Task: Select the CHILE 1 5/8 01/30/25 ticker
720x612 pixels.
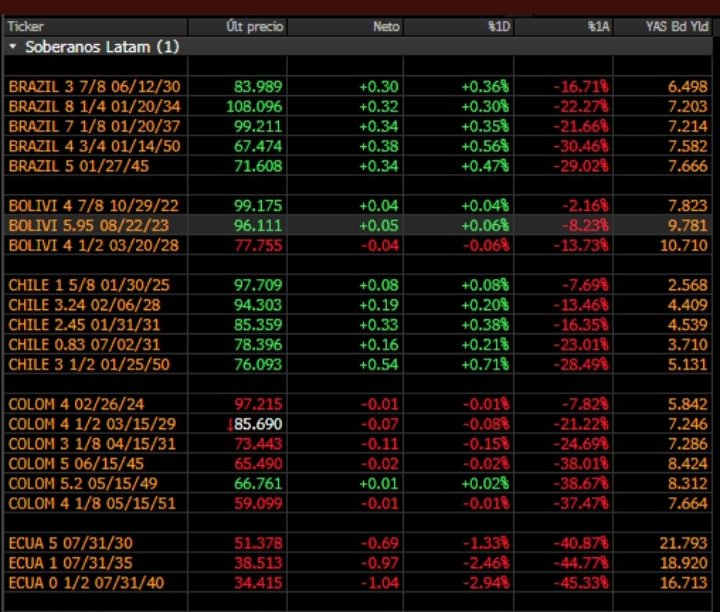Action: click(89, 285)
